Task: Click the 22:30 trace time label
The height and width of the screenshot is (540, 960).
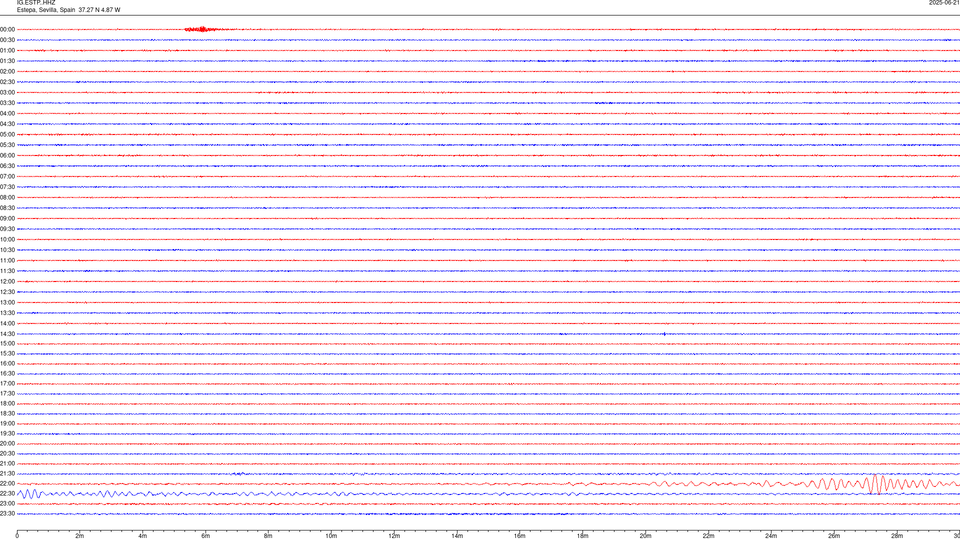Action: click(7, 493)
